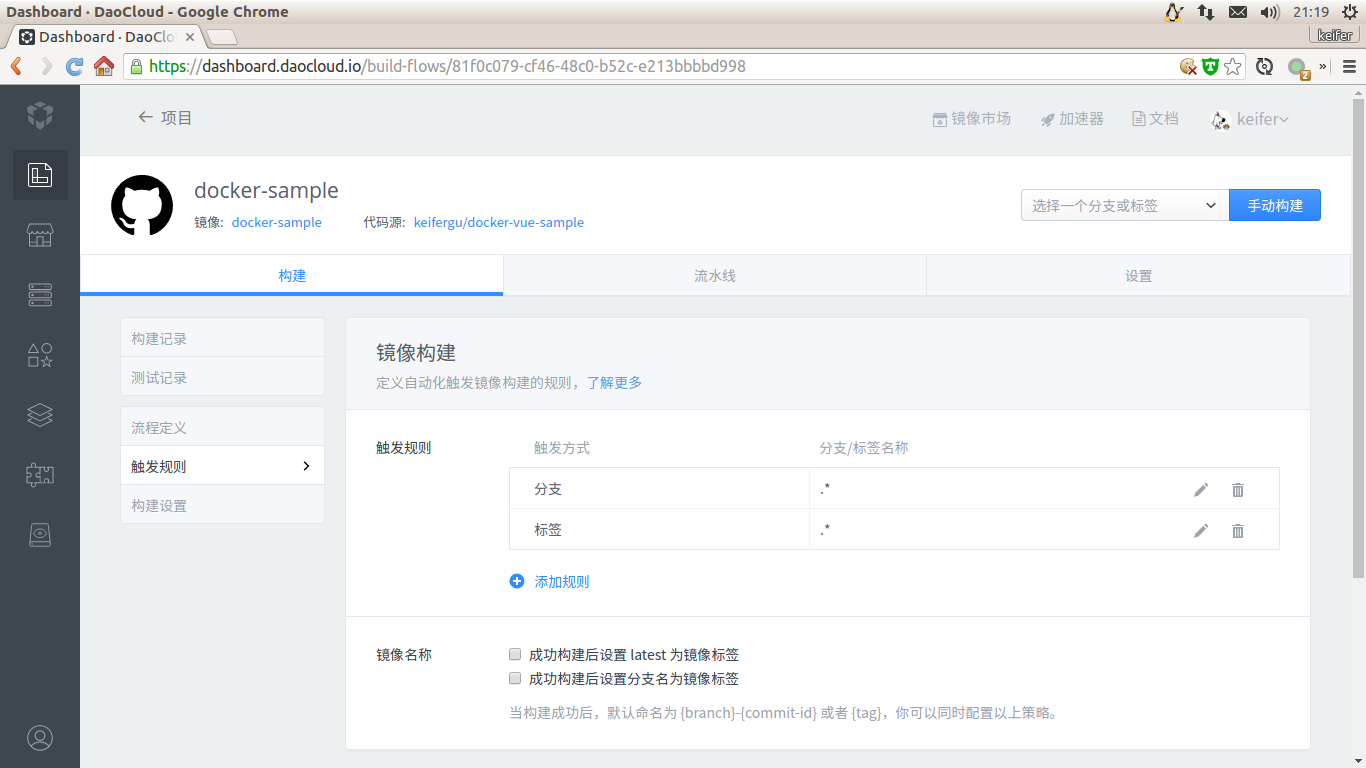The height and width of the screenshot is (768, 1366).
Task: Click the 了解更多 link
Action: click(x=614, y=382)
